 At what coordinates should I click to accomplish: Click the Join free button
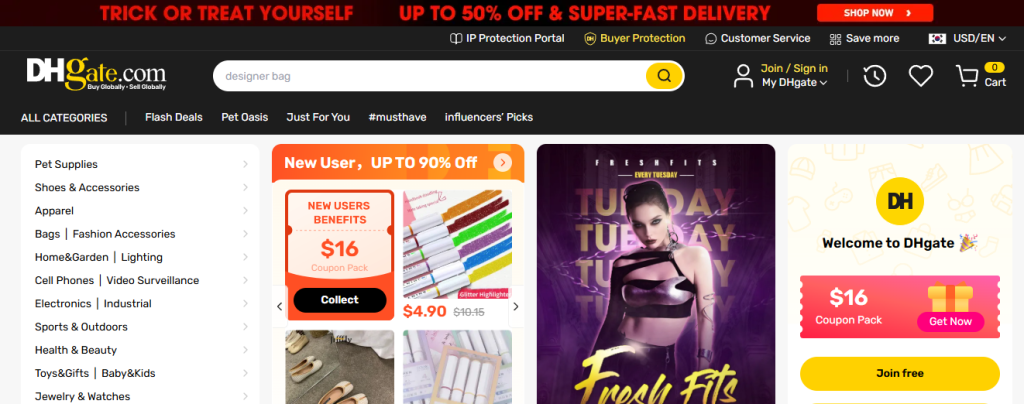899,374
